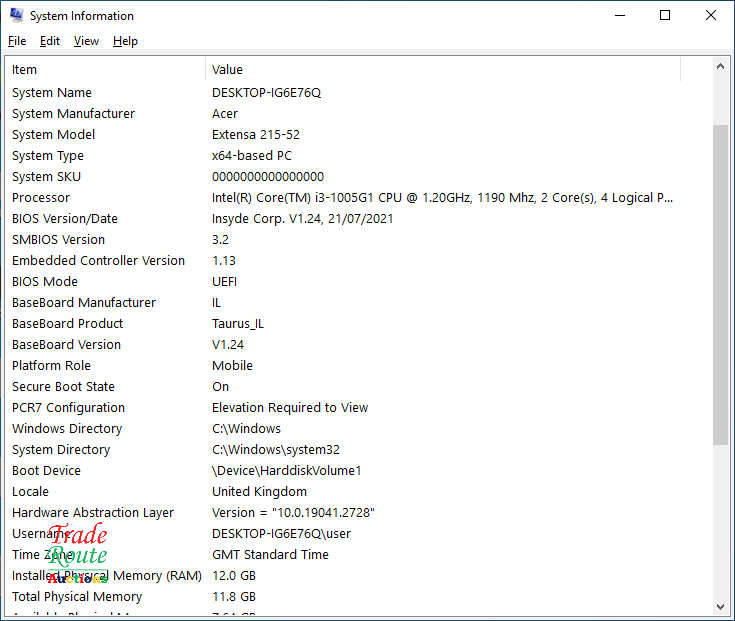Click the scrollbar up arrow
Screen dimensions: 735x621
(720, 67)
